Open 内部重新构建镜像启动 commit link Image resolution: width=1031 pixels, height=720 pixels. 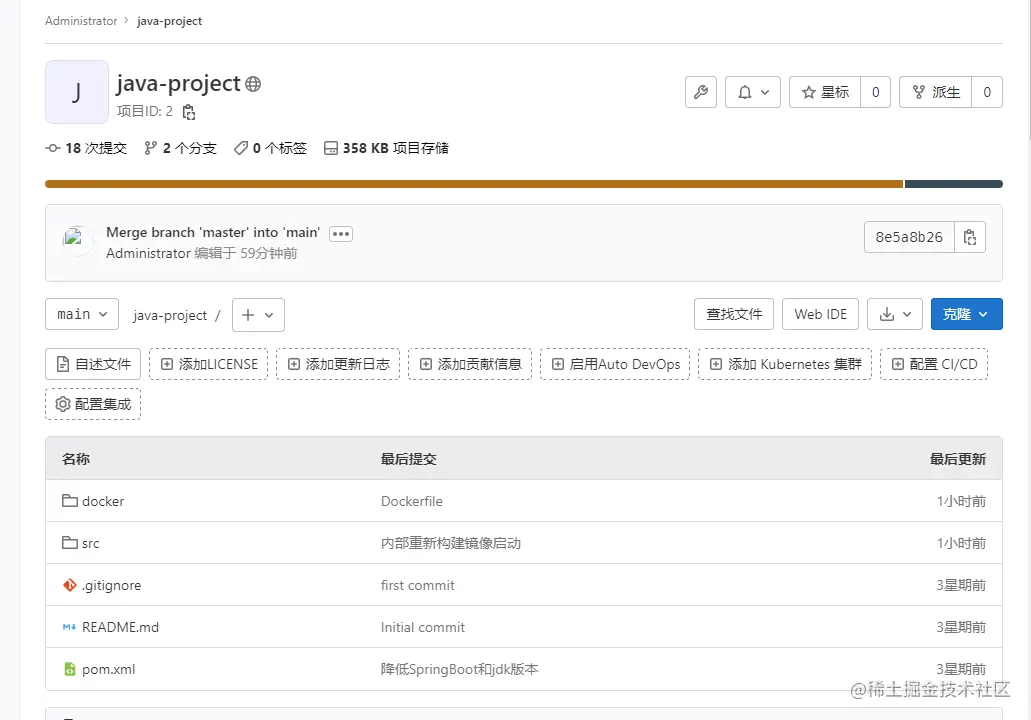point(451,543)
